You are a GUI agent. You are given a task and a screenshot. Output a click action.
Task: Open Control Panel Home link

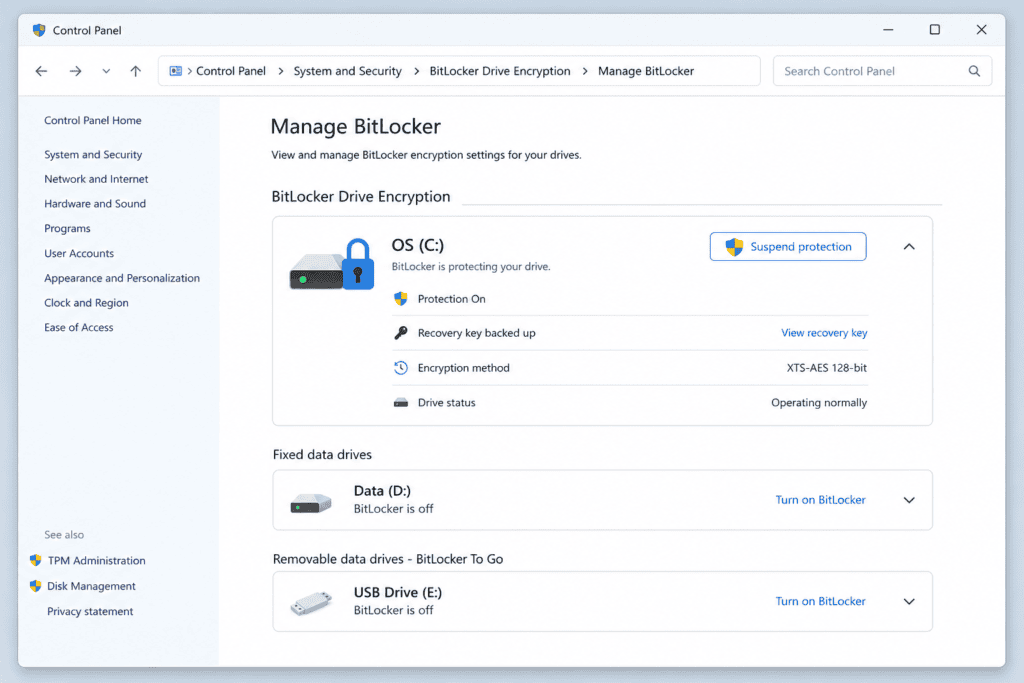pos(93,120)
